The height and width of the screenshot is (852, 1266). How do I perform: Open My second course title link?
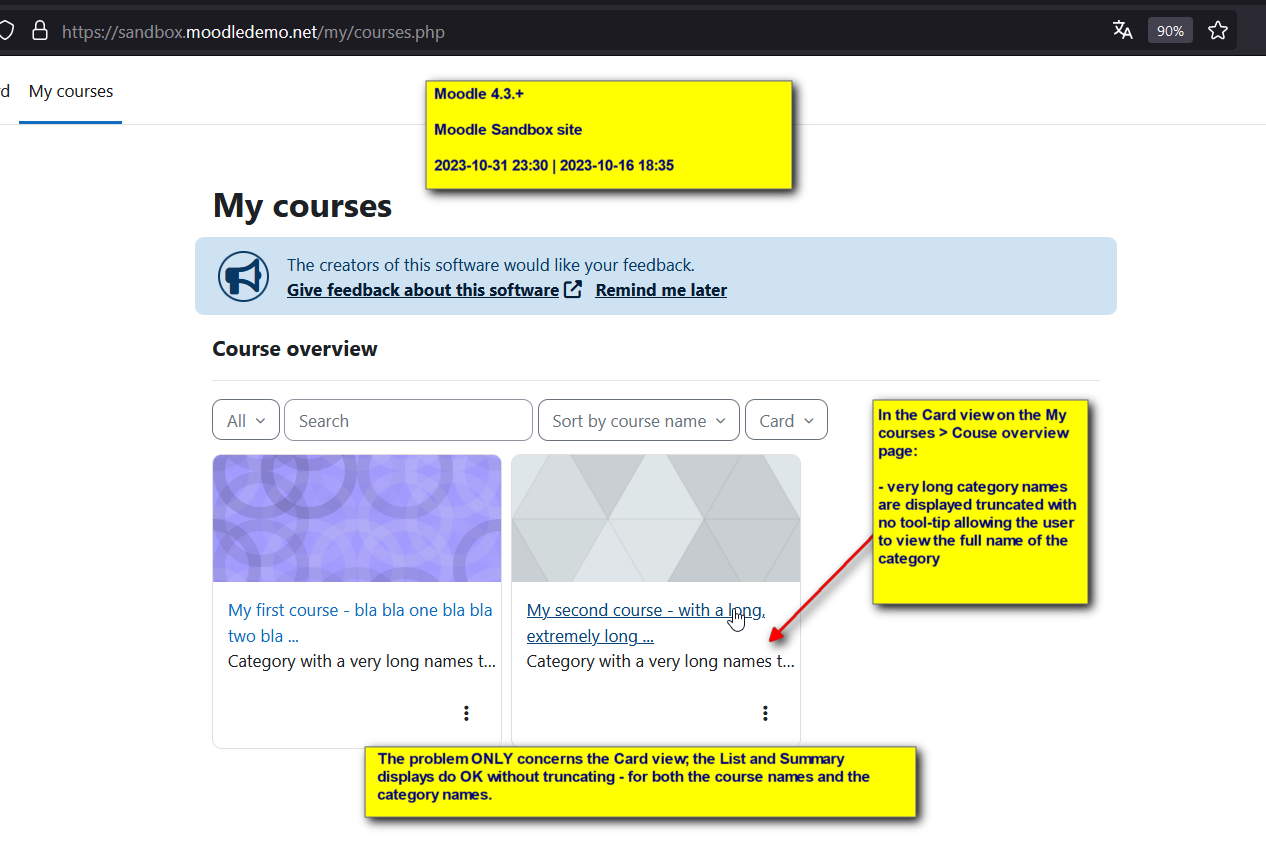coord(646,623)
